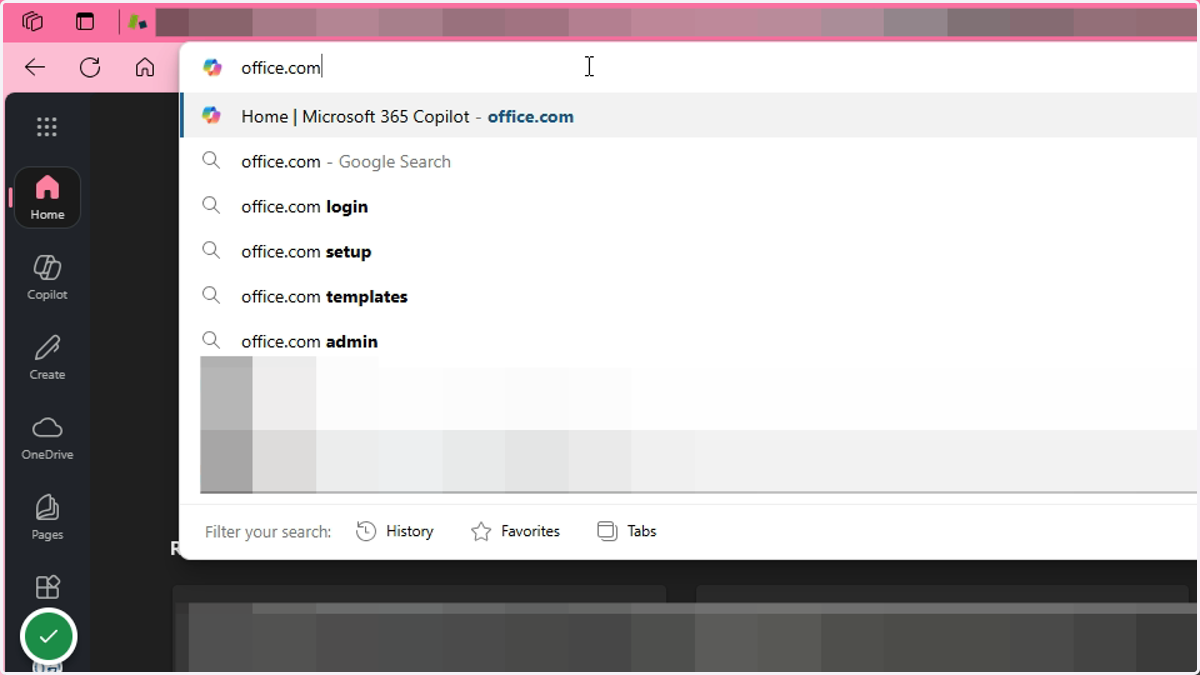This screenshot has height=675, width=1200.
Task: Open the workspaces icon in title bar
Action: [33, 21]
